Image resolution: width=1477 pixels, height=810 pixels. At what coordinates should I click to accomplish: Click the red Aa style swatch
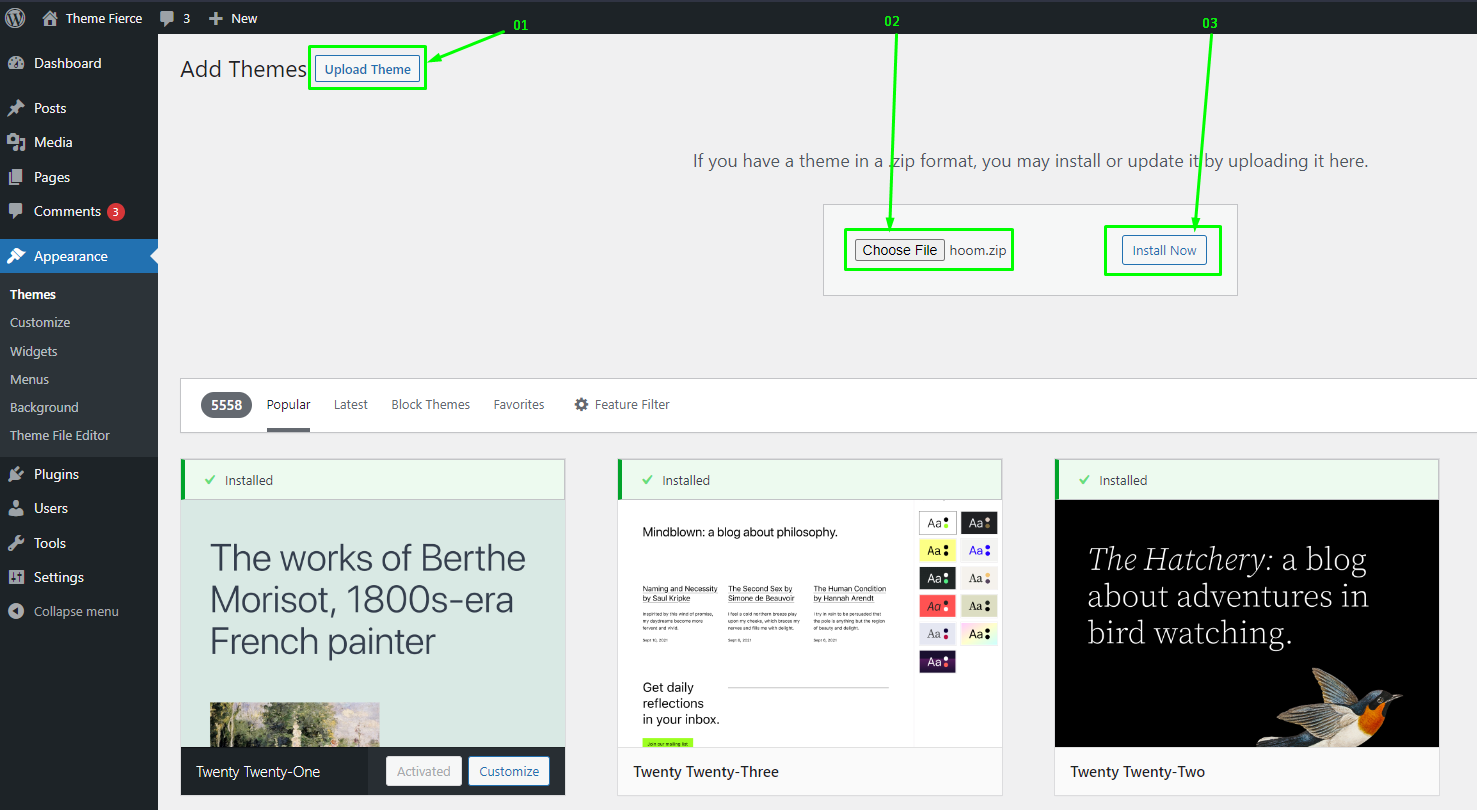tap(938, 606)
